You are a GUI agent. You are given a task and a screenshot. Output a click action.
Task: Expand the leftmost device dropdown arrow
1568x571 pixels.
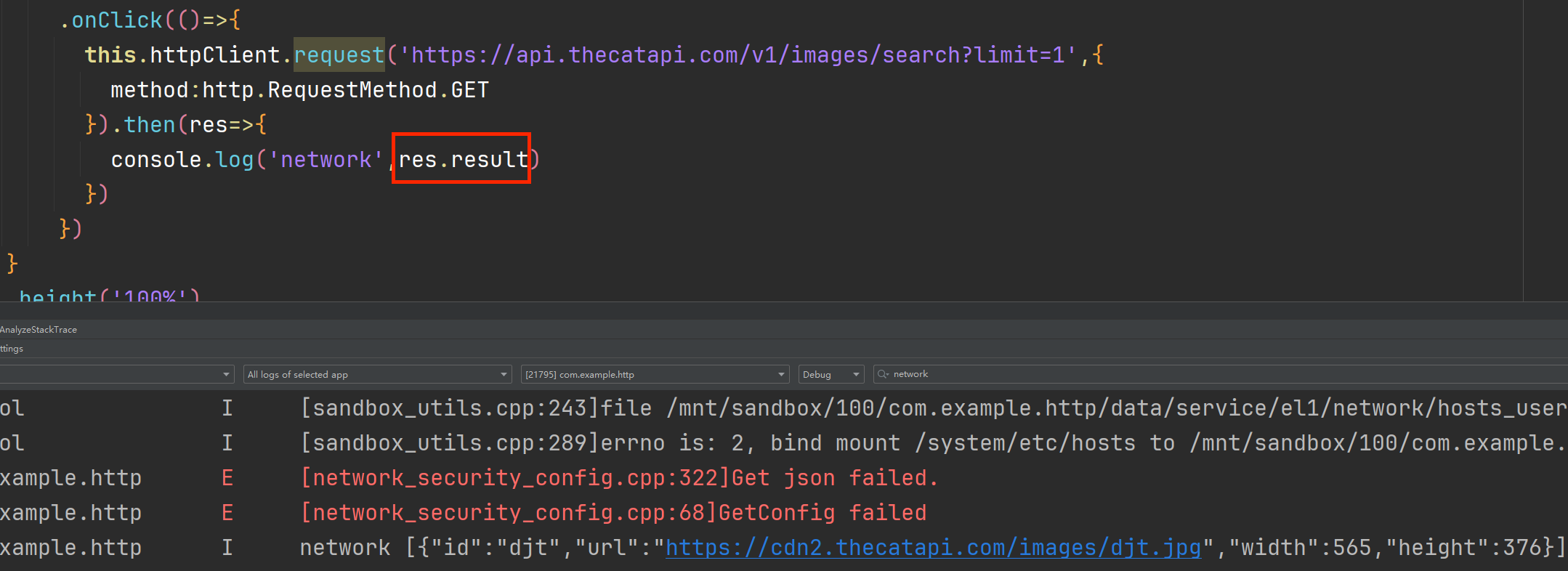pyautogui.click(x=226, y=374)
